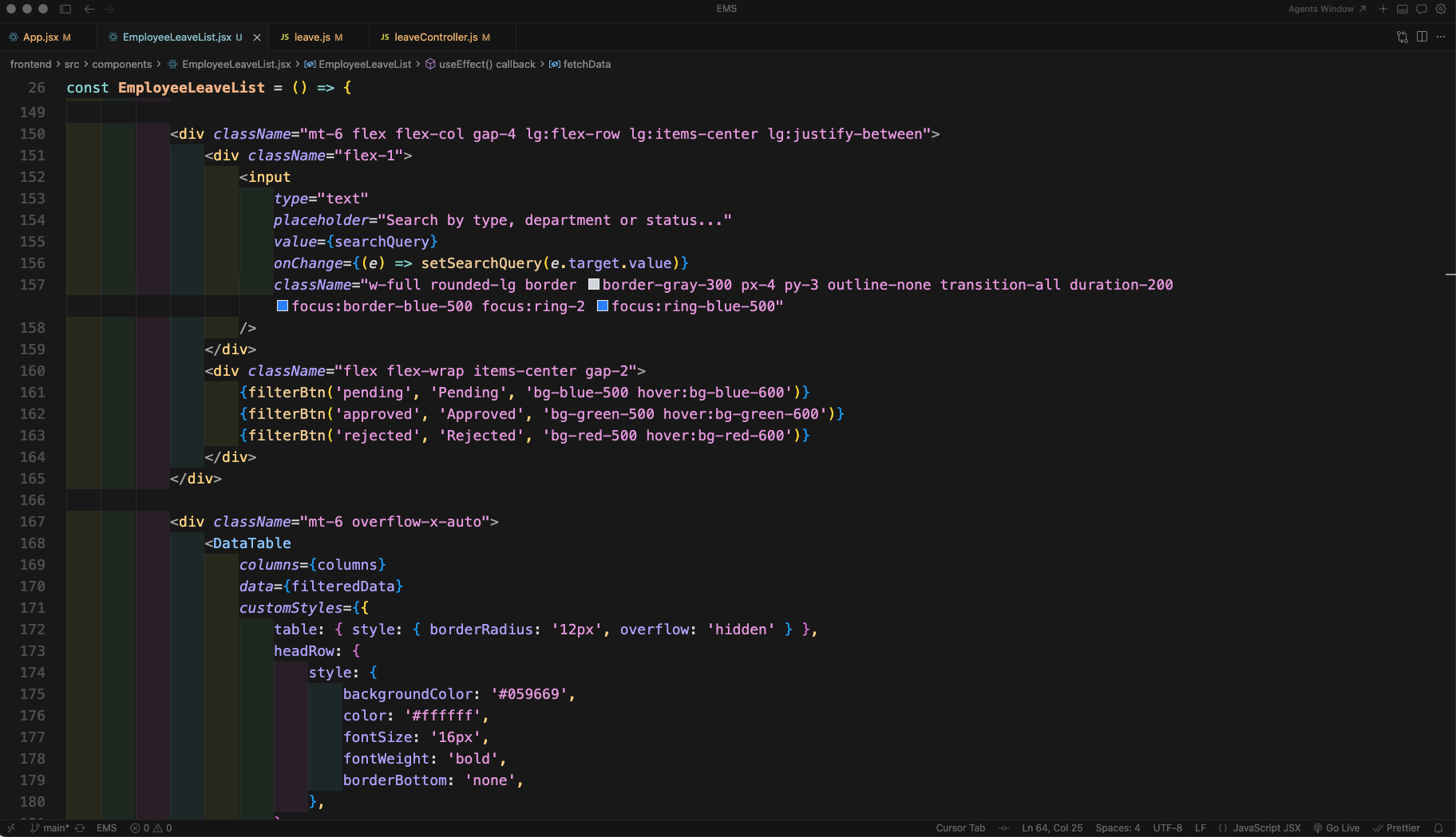Click the Prettier status item
This screenshot has height=837, width=1456.
pos(1396,828)
